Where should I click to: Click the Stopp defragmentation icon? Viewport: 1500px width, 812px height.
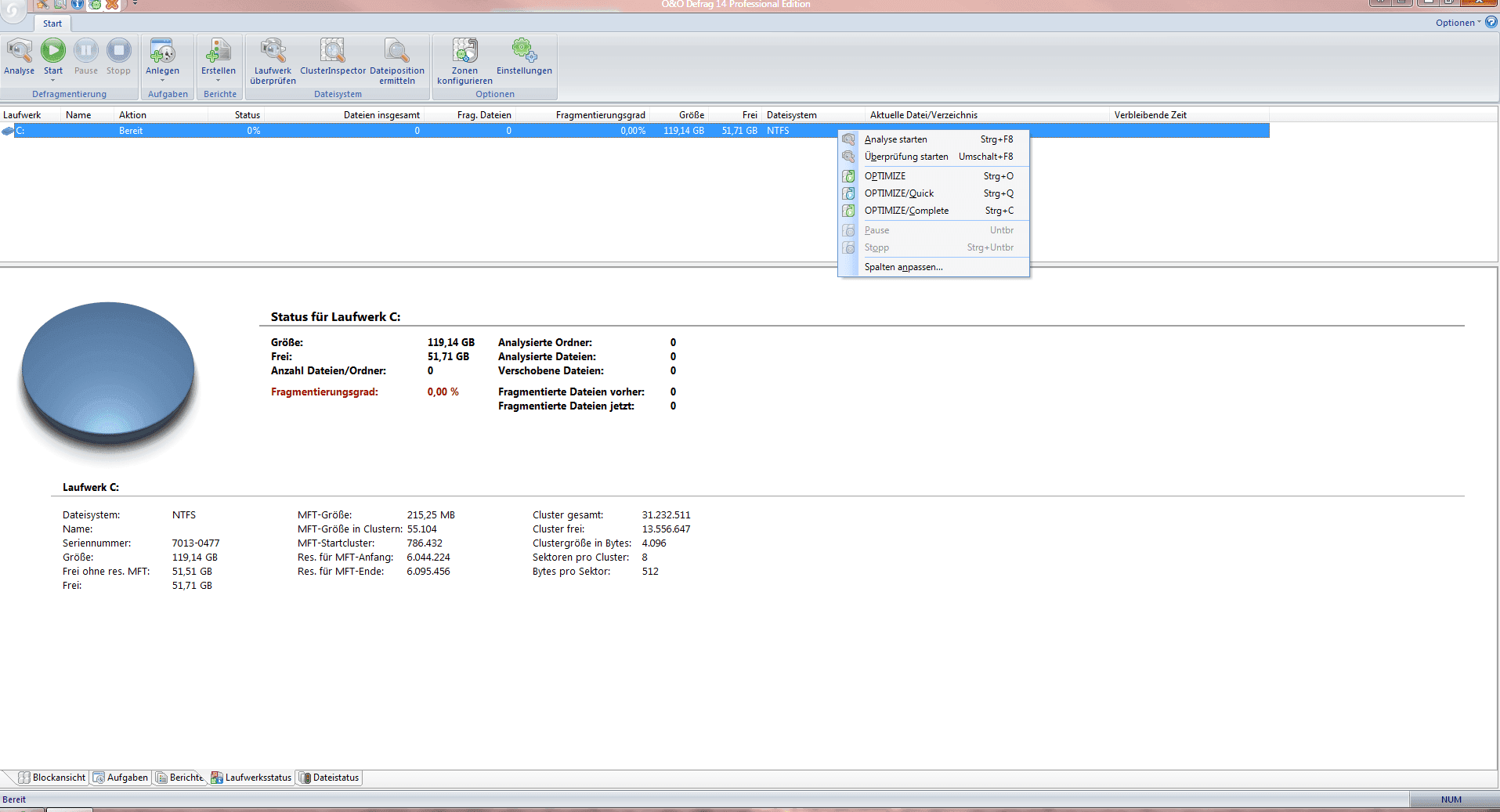pyautogui.click(x=119, y=51)
